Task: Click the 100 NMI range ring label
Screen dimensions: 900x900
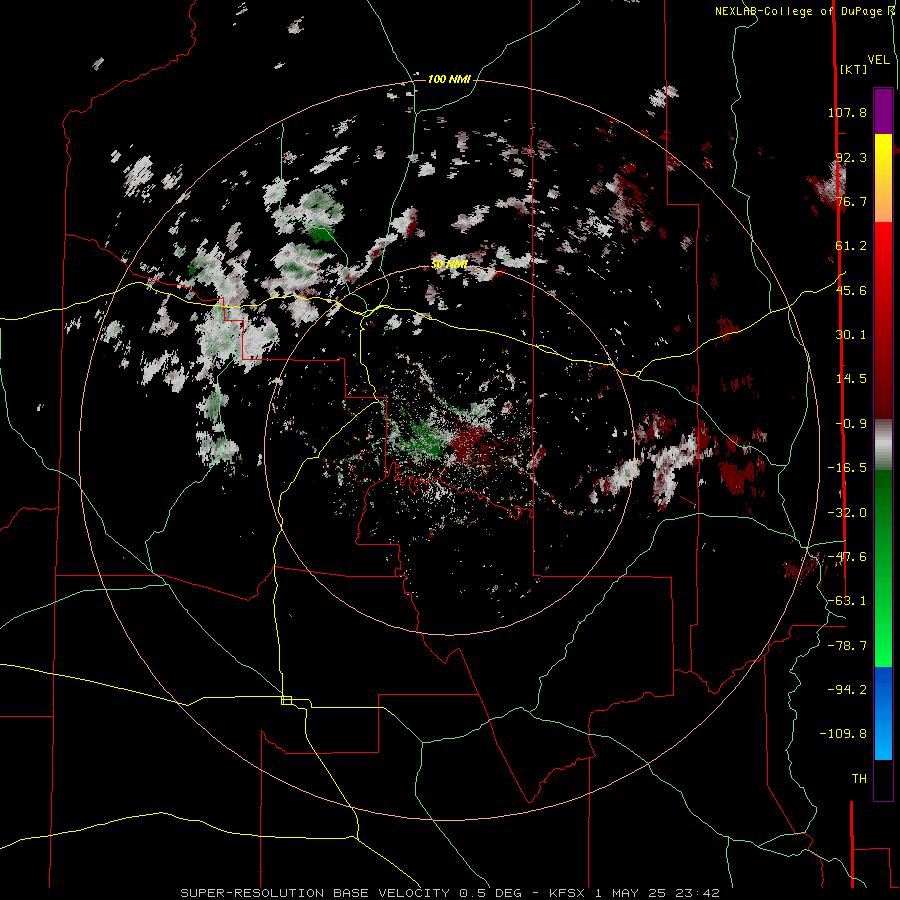Action: point(449,79)
